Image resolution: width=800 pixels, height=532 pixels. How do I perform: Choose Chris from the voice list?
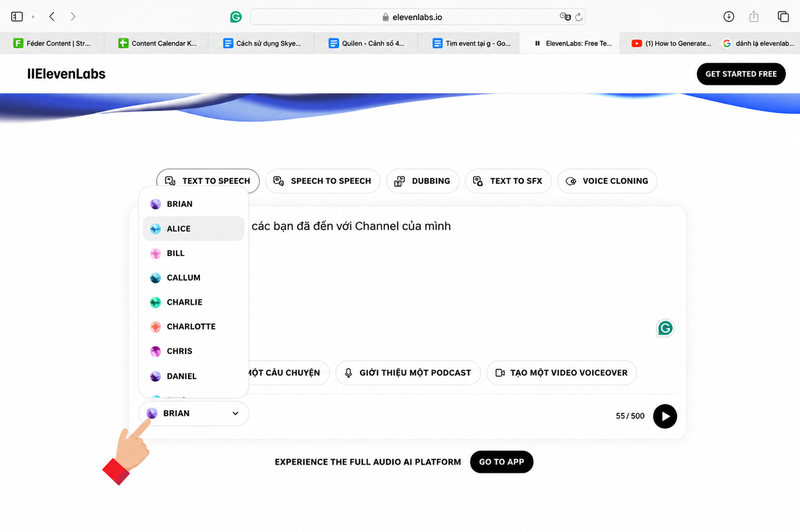coord(193,351)
